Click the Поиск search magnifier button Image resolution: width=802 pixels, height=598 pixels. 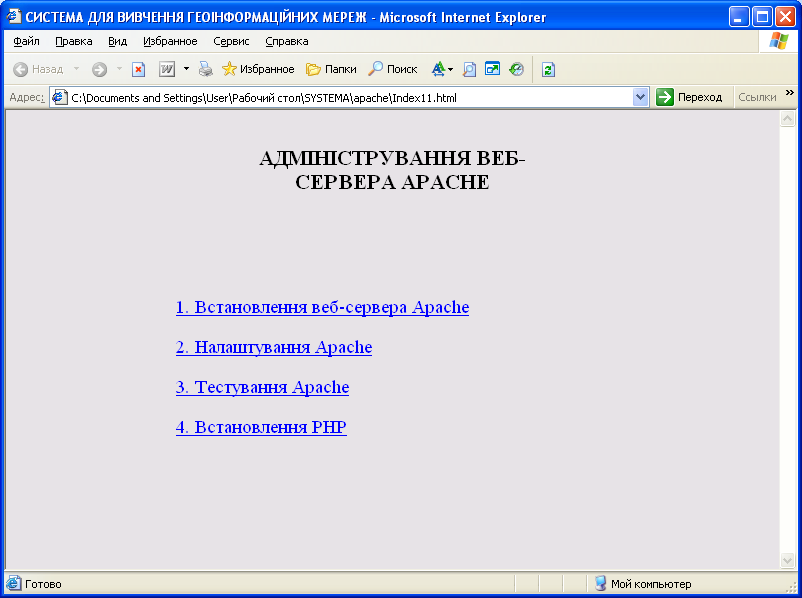pyautogui.click(x=392, y=69)
